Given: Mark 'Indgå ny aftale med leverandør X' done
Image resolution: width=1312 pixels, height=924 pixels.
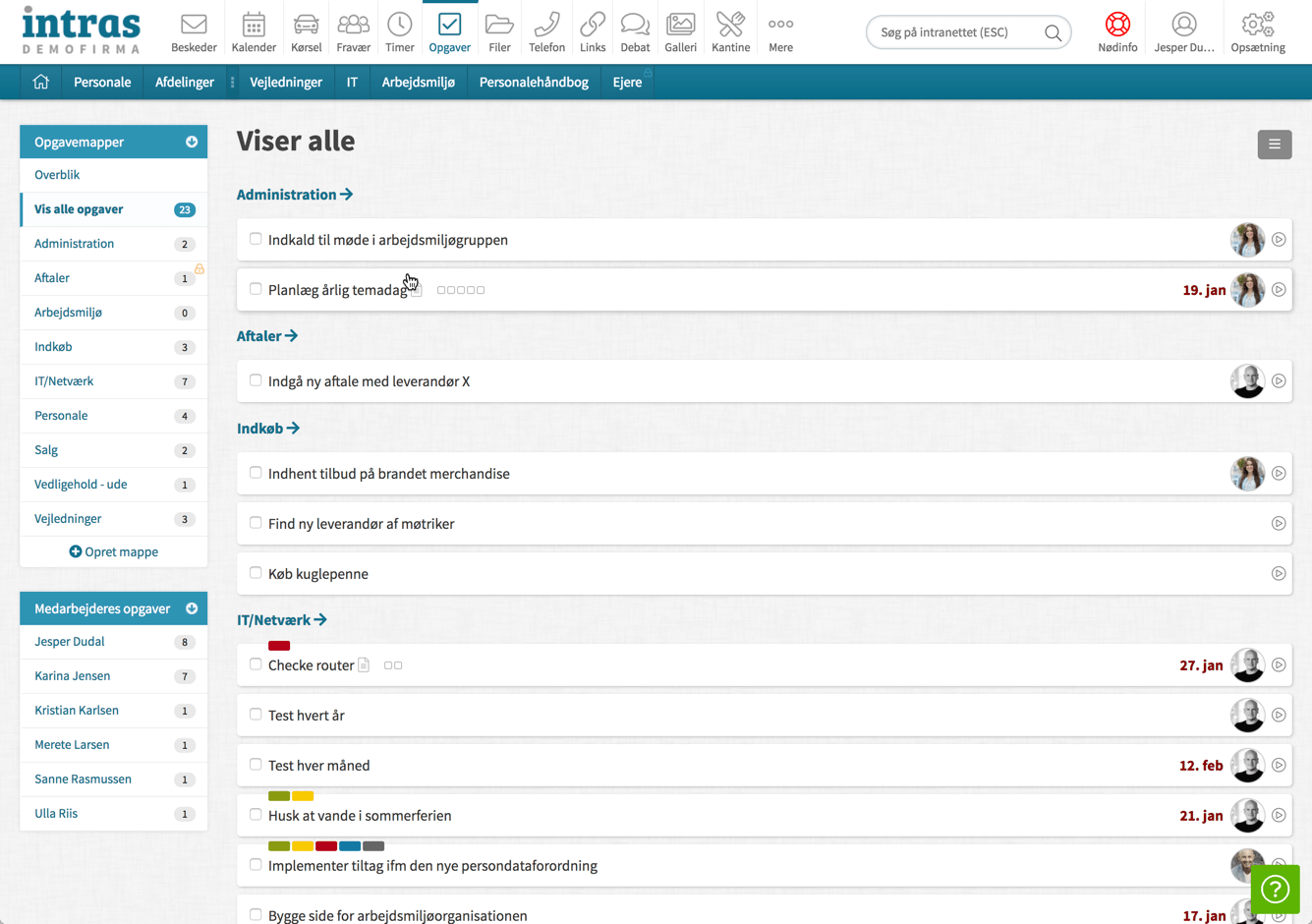Looking at the screenshot, I should [256, 380].
